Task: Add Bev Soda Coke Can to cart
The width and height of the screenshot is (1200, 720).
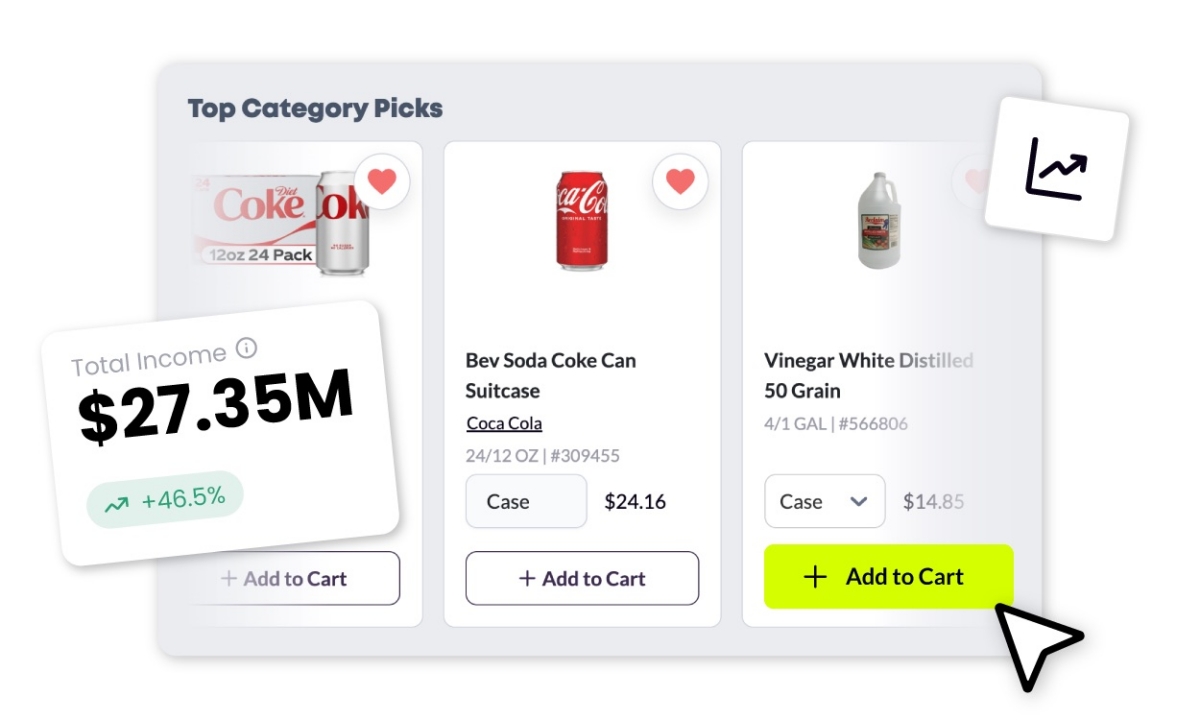Action: [x=582, y=578]
